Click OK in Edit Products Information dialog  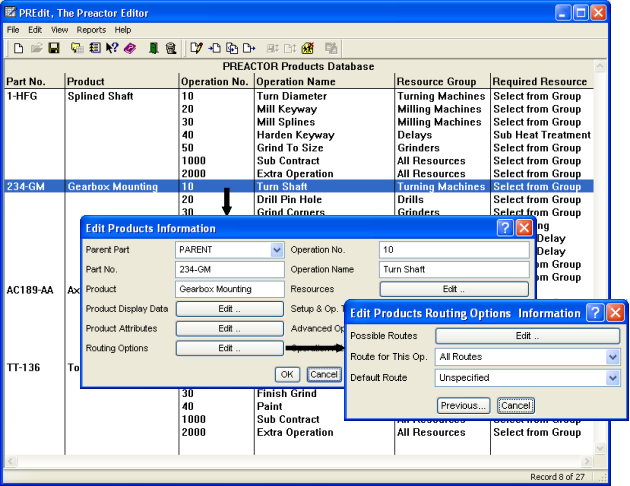(287, 374)
